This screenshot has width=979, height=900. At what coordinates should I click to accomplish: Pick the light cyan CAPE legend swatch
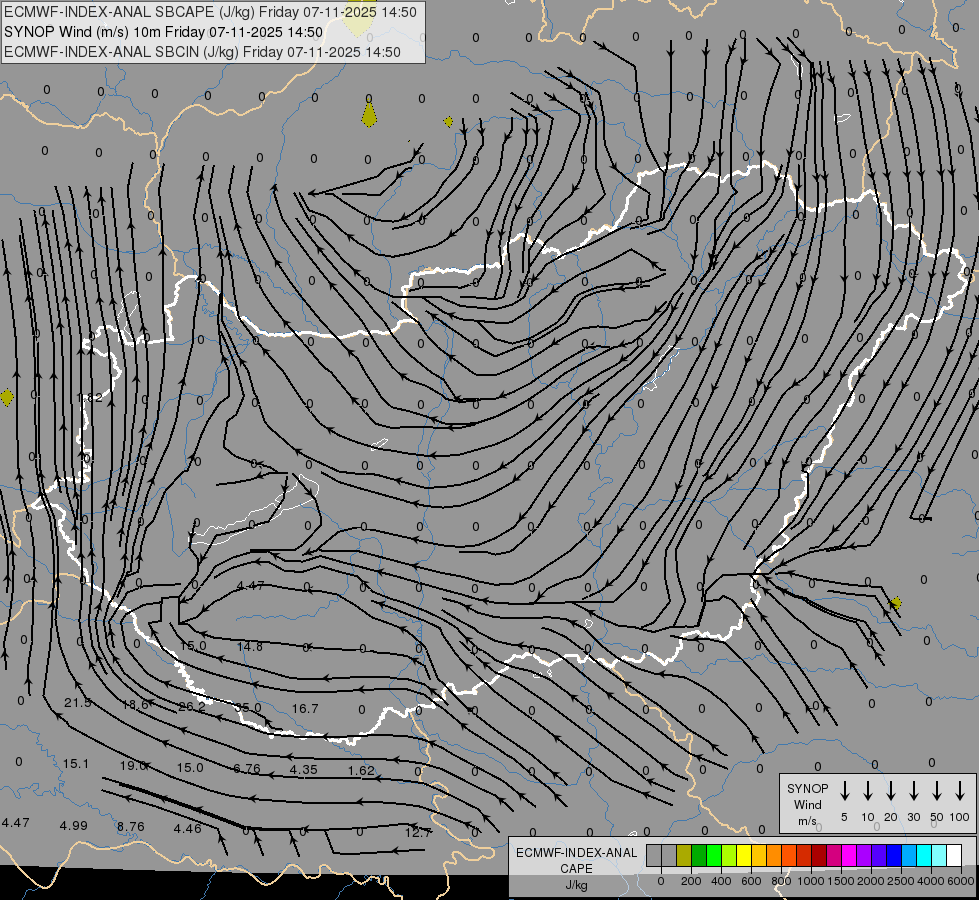pyautogui.click(x=939, y=855)
